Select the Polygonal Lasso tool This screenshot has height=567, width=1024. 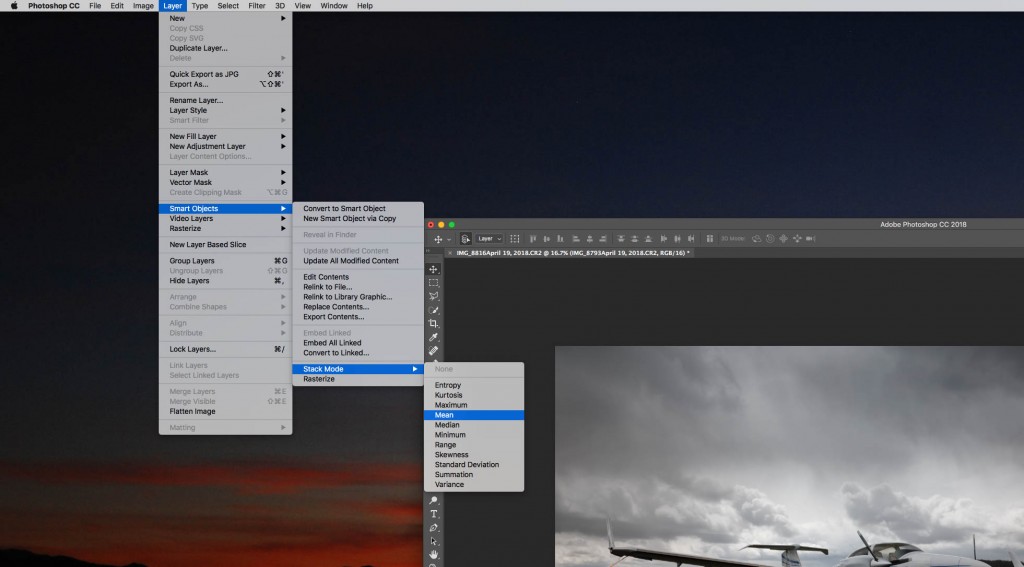click(x=433, y=297)
